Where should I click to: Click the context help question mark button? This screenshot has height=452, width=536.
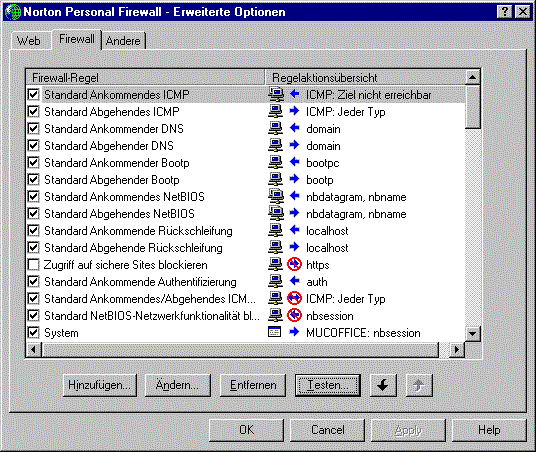point(505,12)
